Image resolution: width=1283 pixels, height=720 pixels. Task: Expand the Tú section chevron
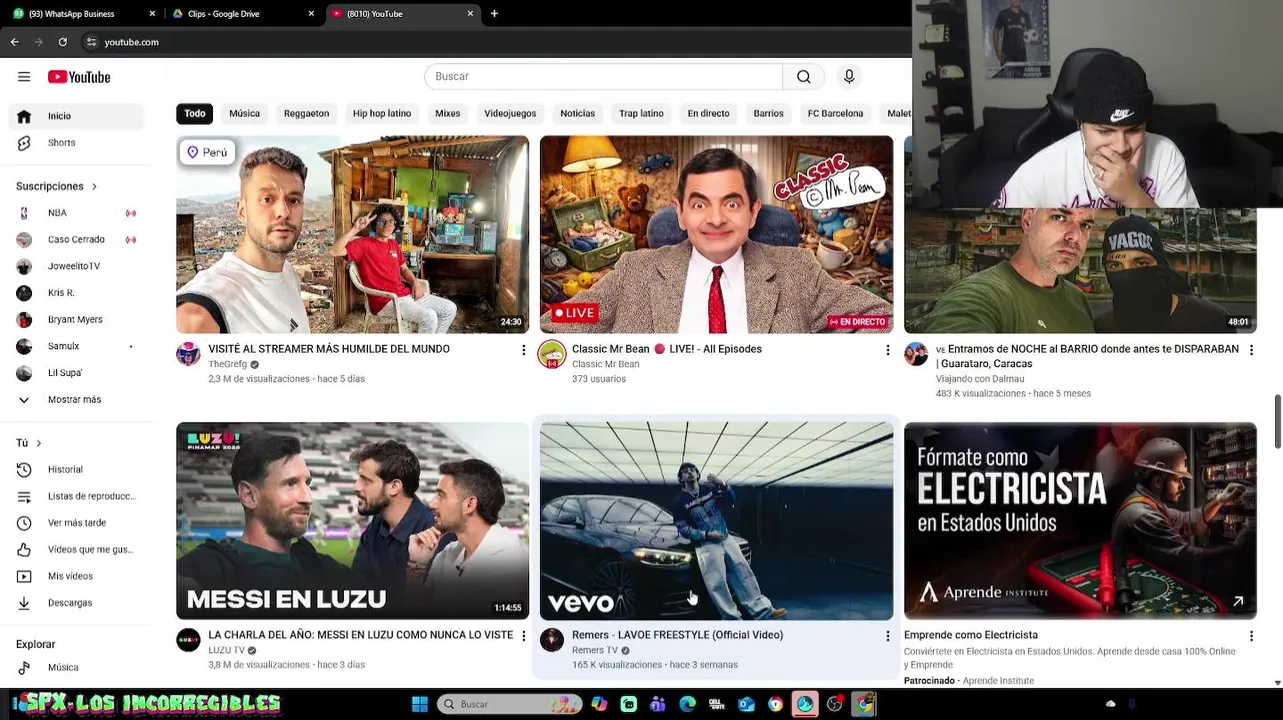(39, 443)
